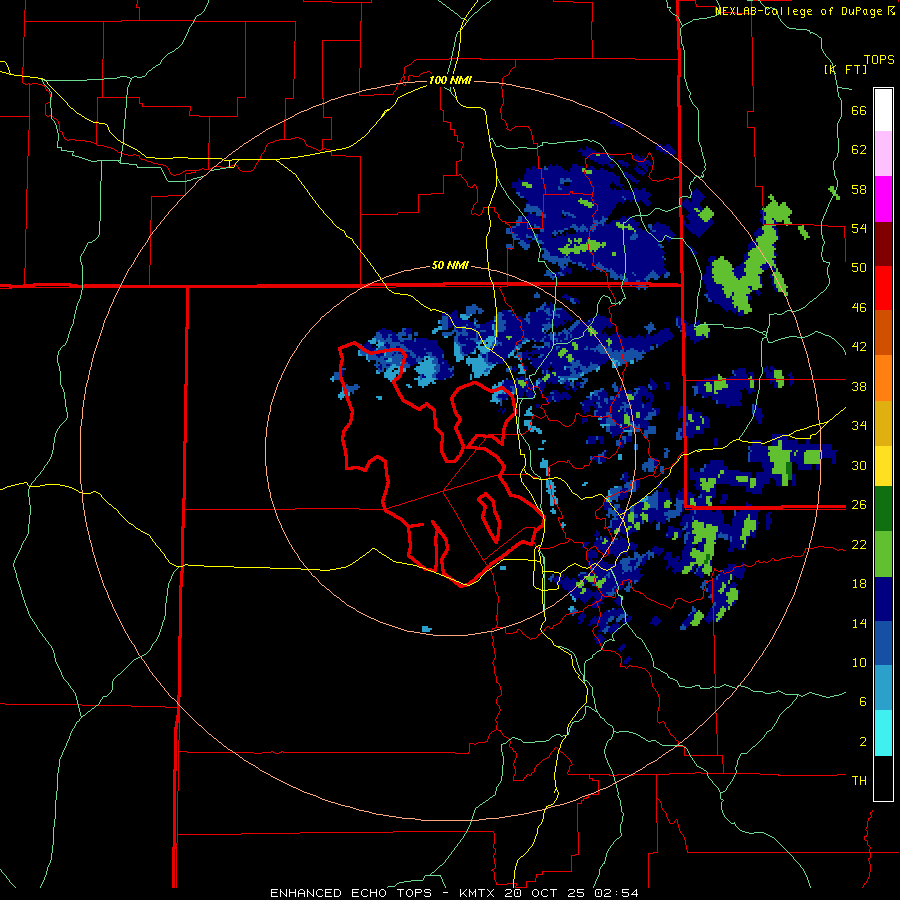
Task: Pick the light blue legend swatch
Action: point(883,688)
